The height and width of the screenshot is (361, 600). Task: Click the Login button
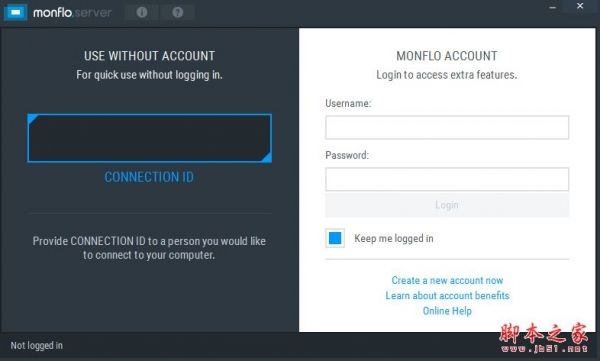(x=447, y=205)
